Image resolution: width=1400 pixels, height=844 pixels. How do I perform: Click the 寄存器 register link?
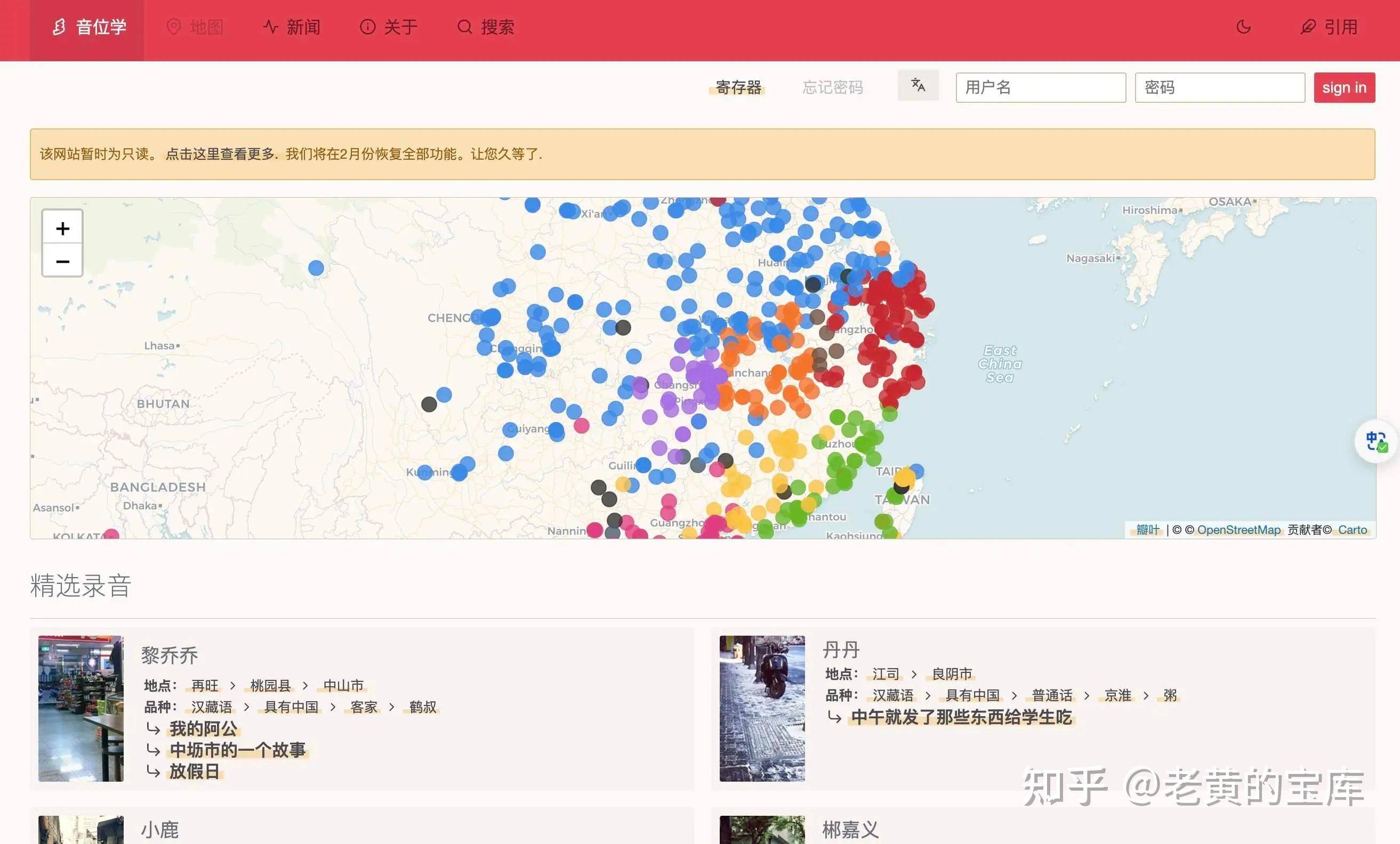(x=738, y=87)
